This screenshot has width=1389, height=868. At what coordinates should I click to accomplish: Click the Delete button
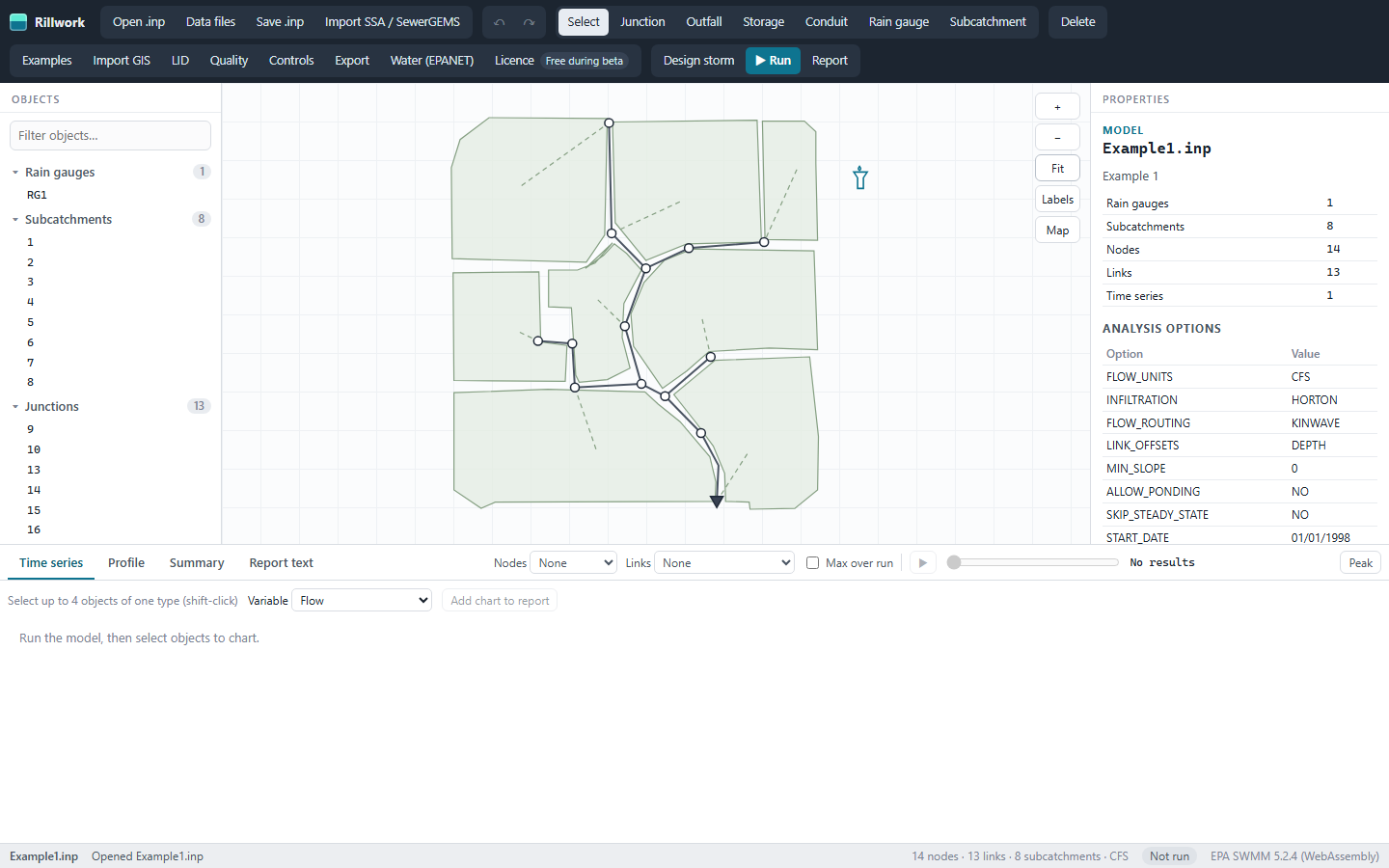(x=1077, y=22)
